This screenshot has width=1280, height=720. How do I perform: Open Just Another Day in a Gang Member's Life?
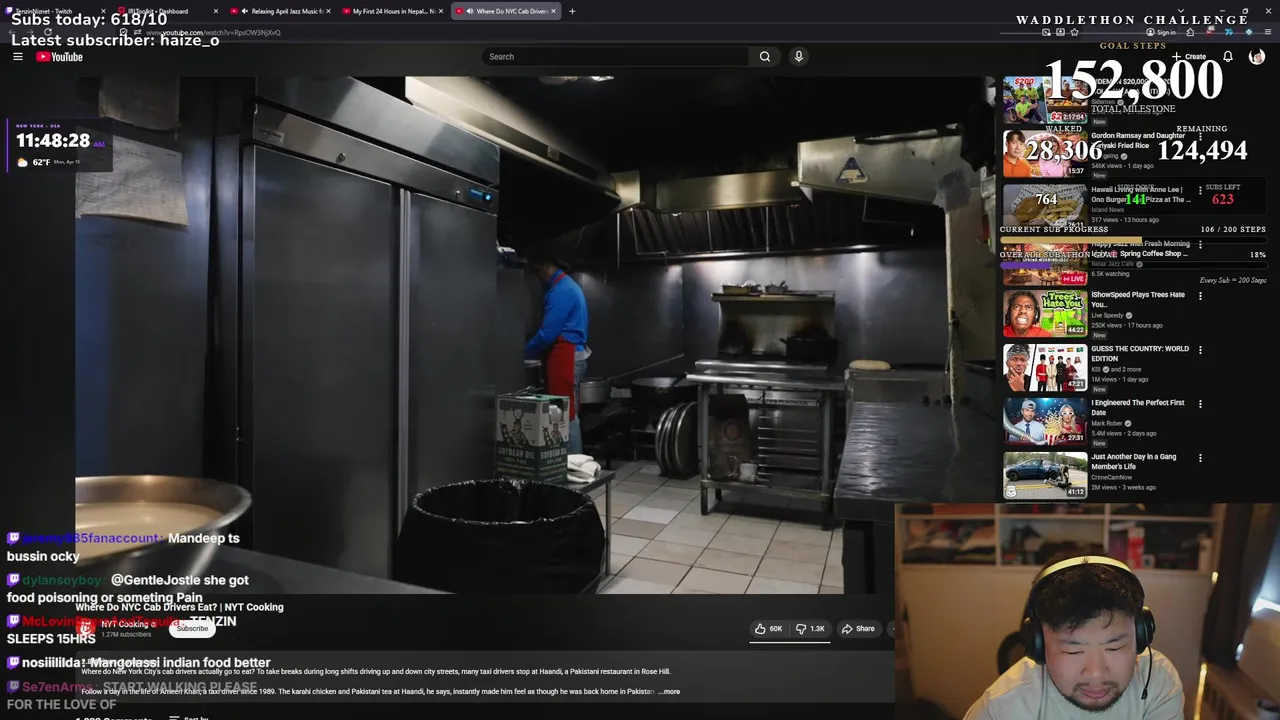(x=1045, y=477)
